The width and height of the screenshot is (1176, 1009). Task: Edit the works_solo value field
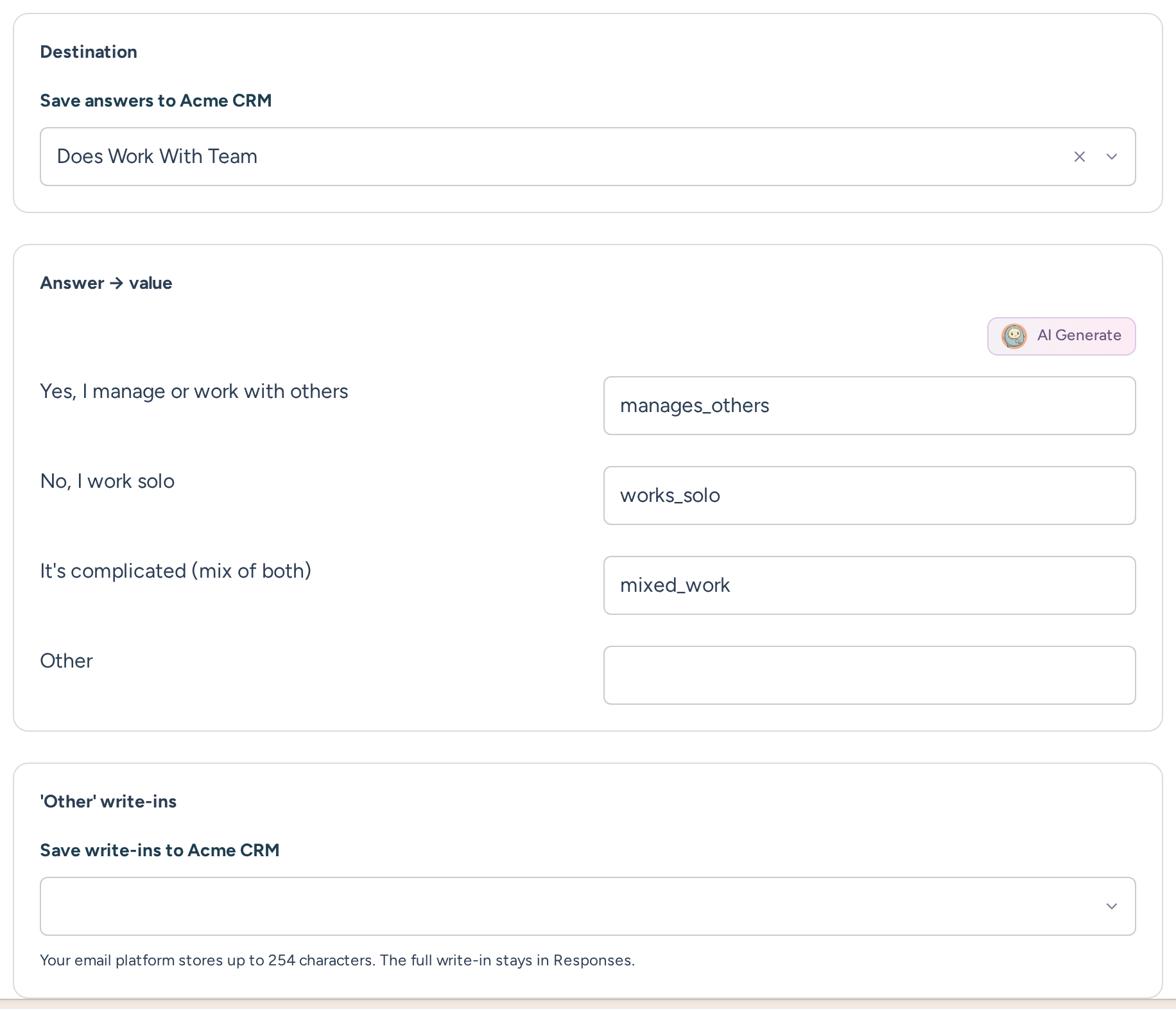point(870,496)
